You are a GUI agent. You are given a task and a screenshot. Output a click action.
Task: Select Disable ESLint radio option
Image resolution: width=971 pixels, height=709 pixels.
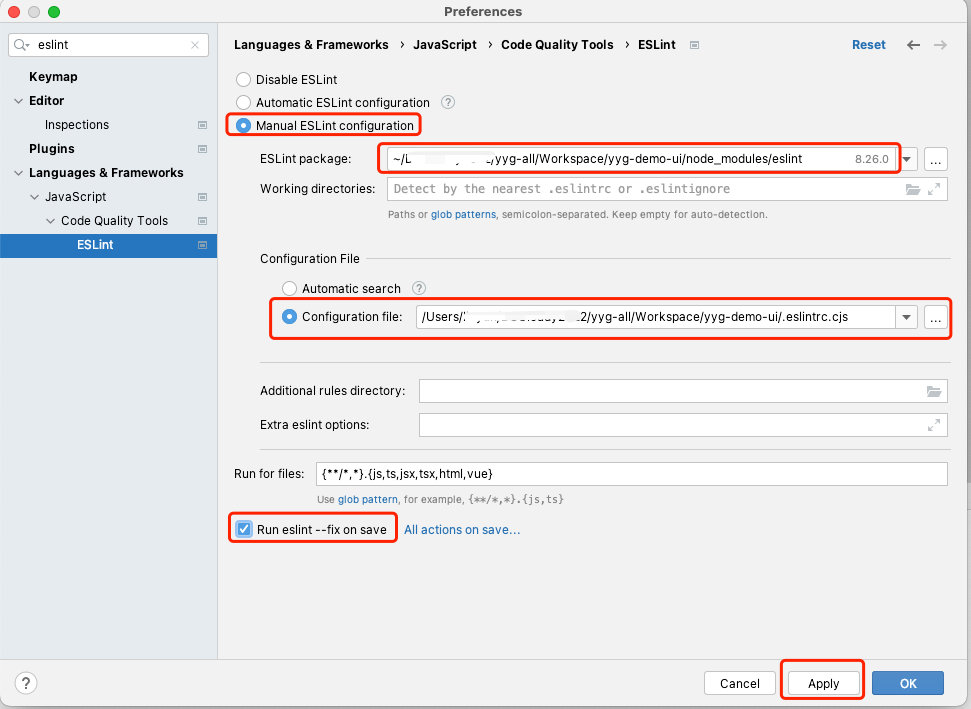tap(243, 80)
